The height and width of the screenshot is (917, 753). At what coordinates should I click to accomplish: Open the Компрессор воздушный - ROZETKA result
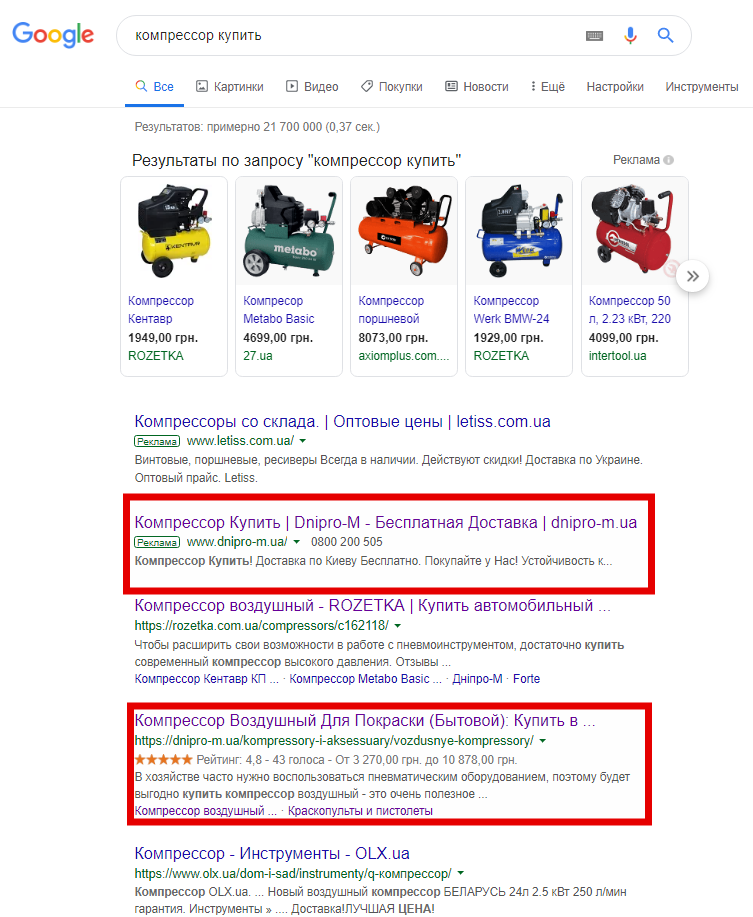[x=372, y=606]
